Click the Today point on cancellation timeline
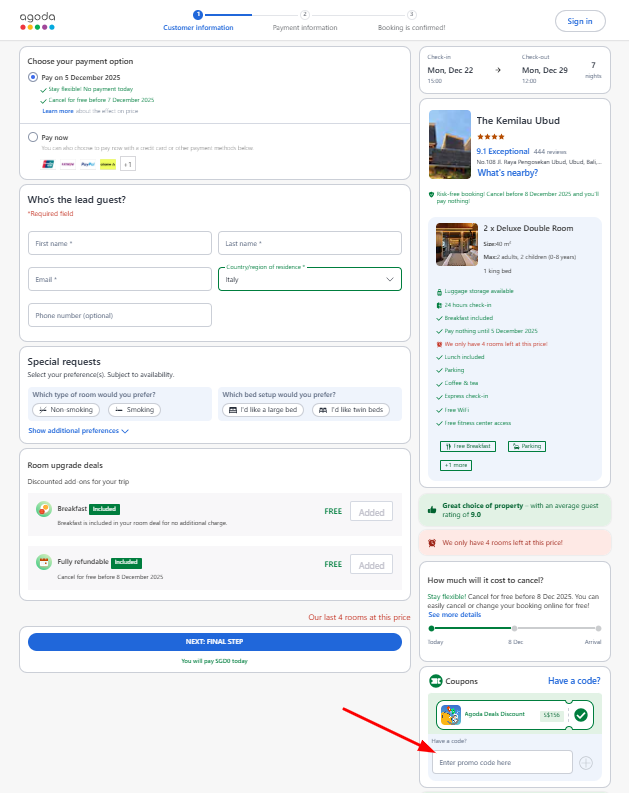The image size is (629, 793). 431,629
